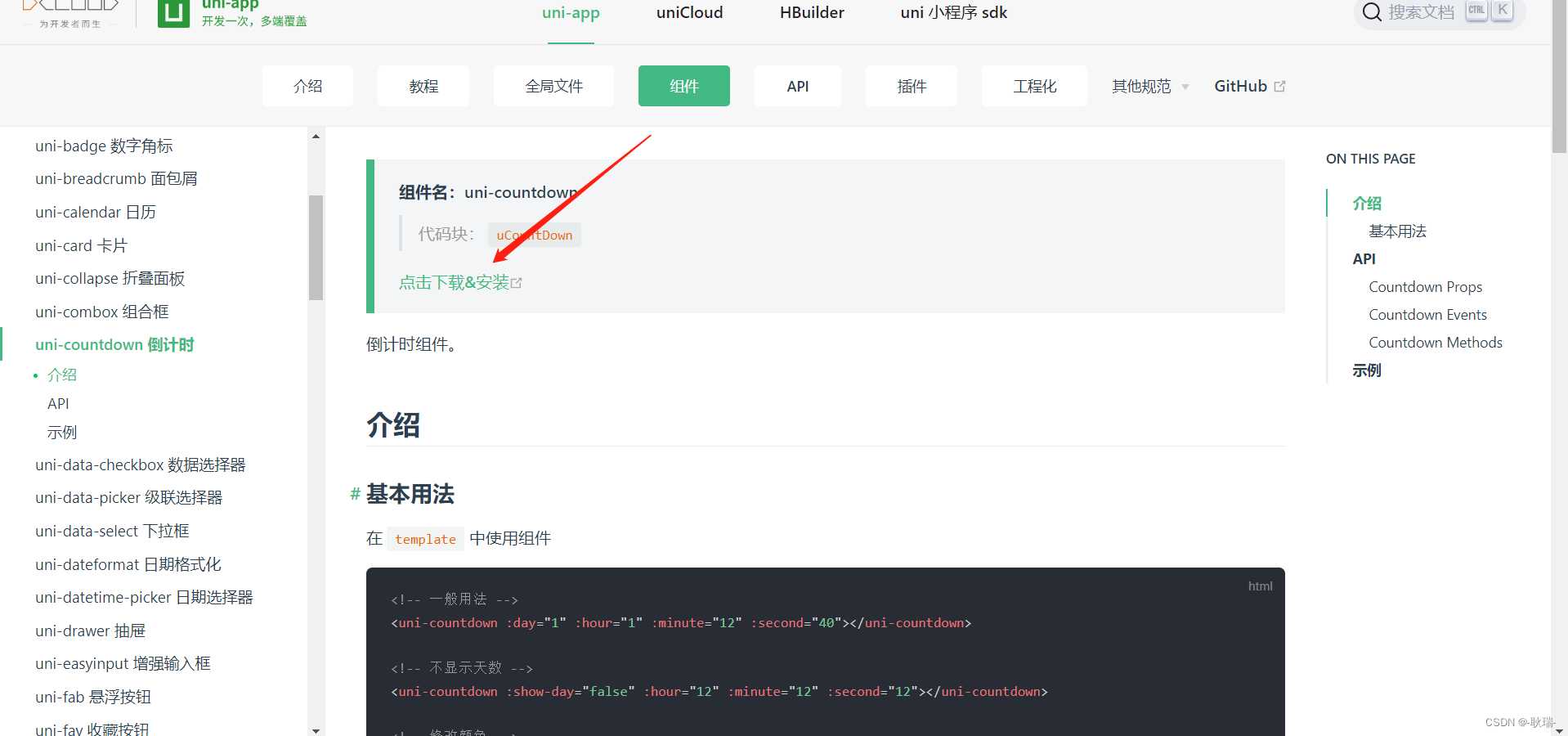1568x736 pixels.
Task: Open uni-collapse 折叠面板 in sidebar
Action: 110,278
